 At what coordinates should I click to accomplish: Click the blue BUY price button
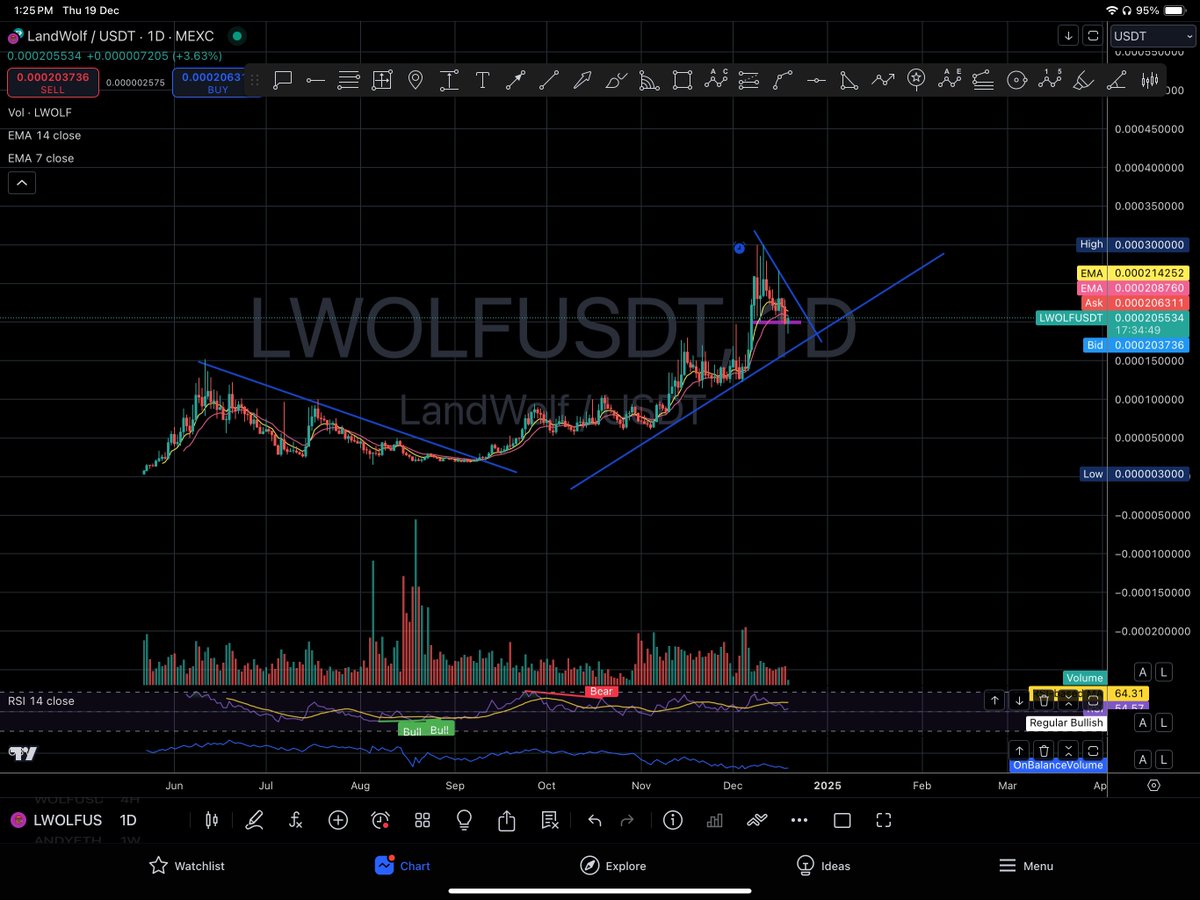pos(211,82)
